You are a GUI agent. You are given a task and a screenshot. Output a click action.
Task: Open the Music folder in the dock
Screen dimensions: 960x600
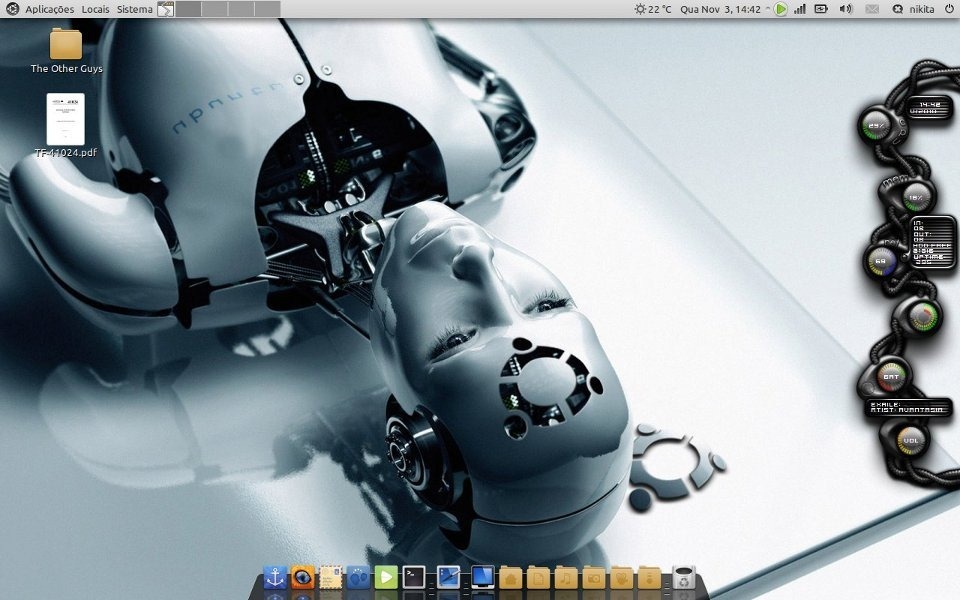(x=566, y=577)
